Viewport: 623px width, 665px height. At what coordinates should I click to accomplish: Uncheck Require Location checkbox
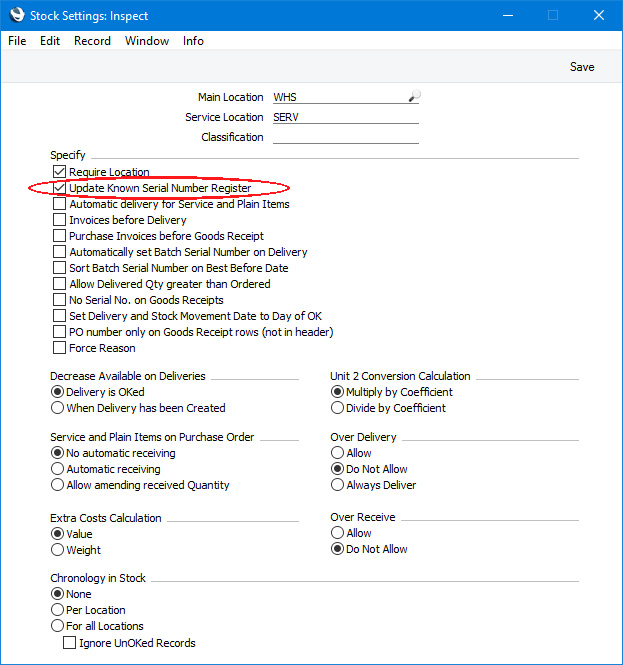pos(59,172)
